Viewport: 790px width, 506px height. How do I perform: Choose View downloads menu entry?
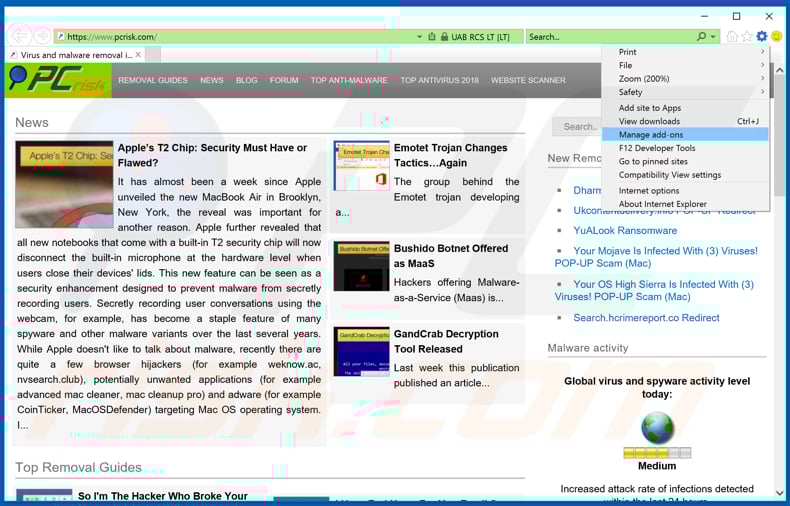tap(685, 121)
